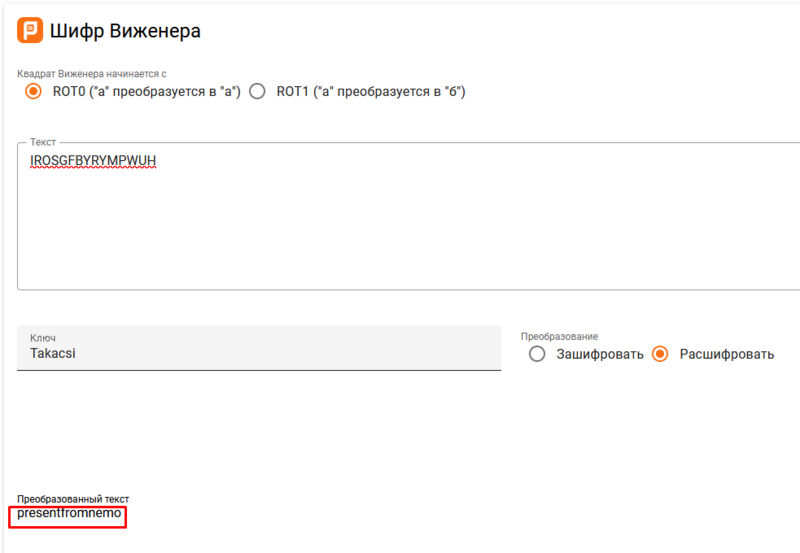Click the word "Зашифровать" option label
The image size is (800, 553).
click(600, 354)
